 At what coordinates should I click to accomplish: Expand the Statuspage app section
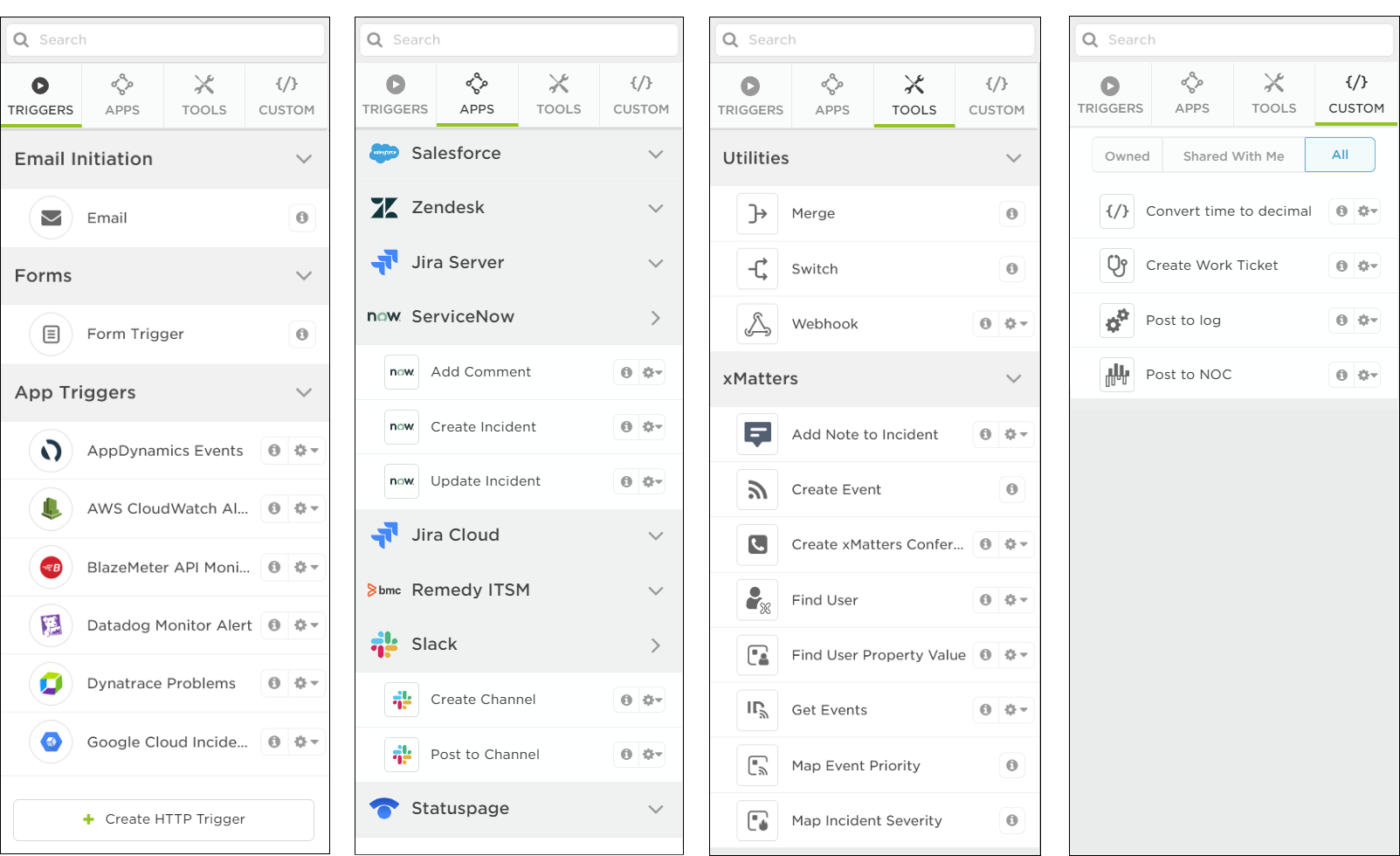pyautogui.click(x=656, y=809)
